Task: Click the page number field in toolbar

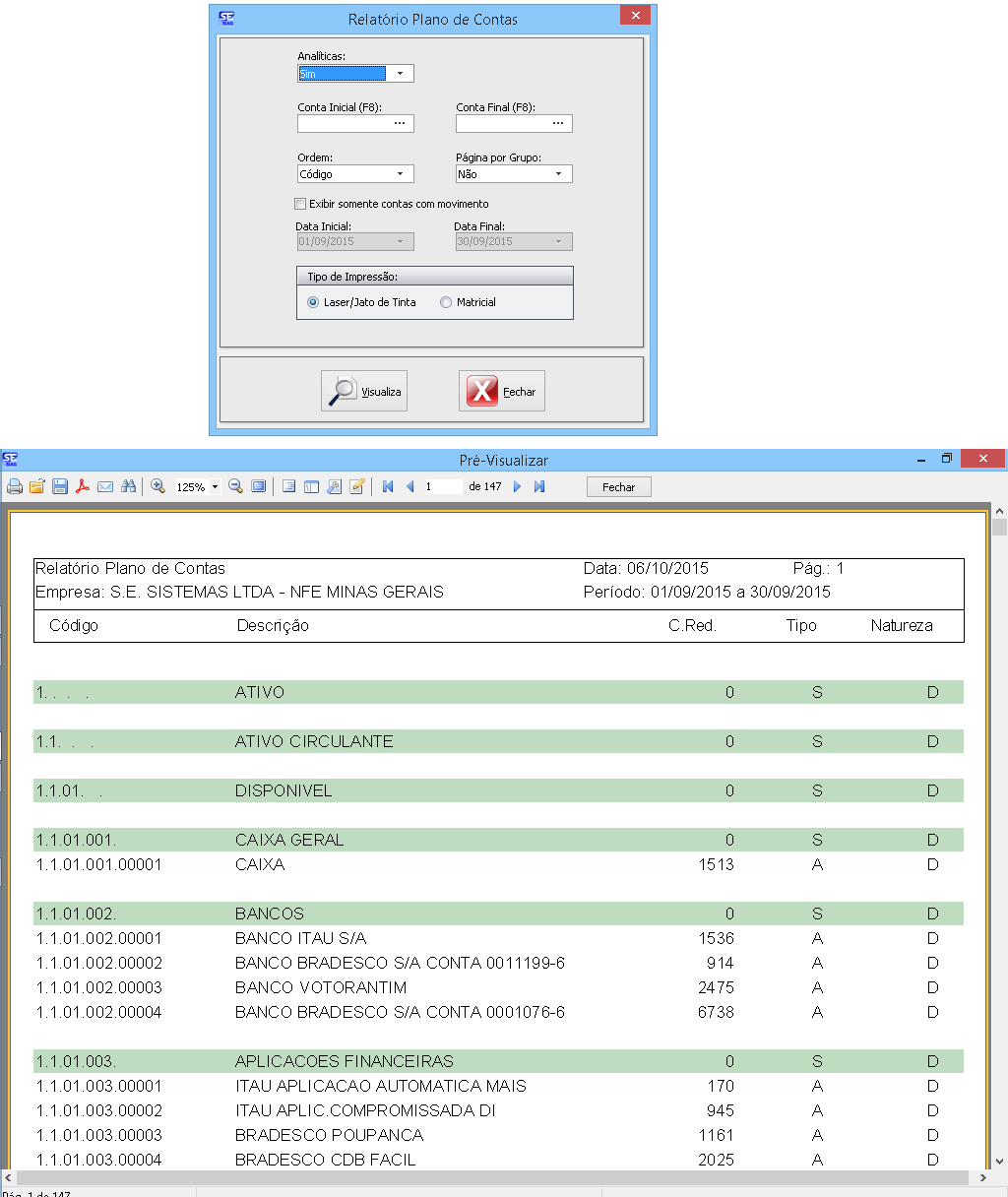Action: tap(442, 486)
